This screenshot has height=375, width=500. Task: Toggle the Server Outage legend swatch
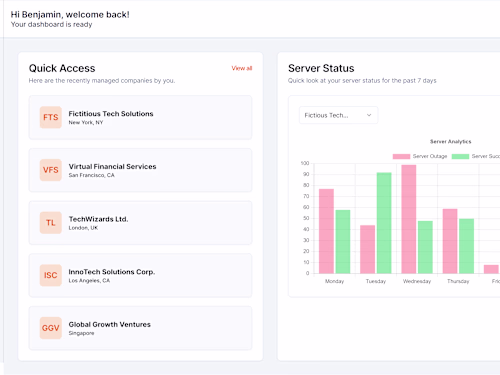click(401, 156)
